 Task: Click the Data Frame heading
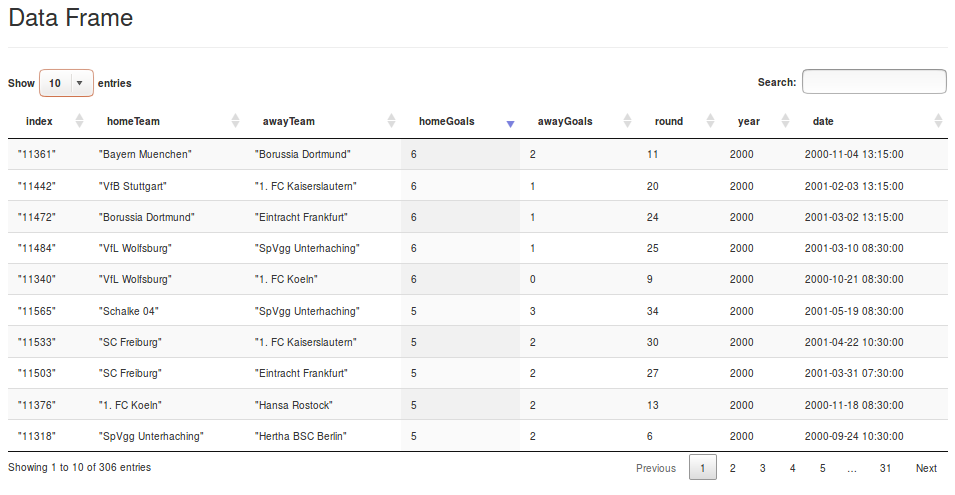click(x=71, y=18)
